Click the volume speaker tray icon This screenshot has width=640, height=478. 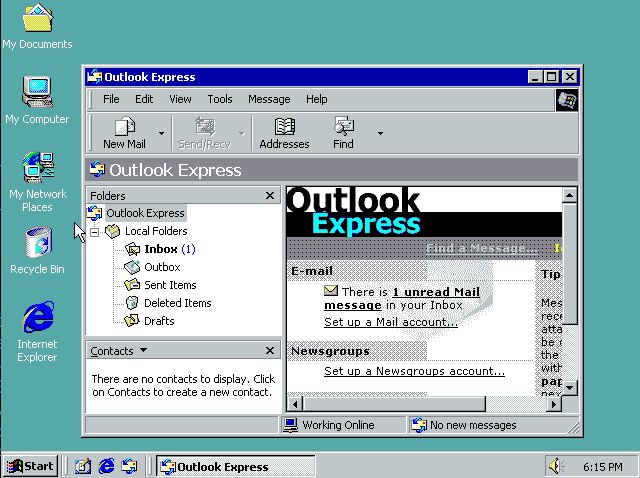[556, 466]
